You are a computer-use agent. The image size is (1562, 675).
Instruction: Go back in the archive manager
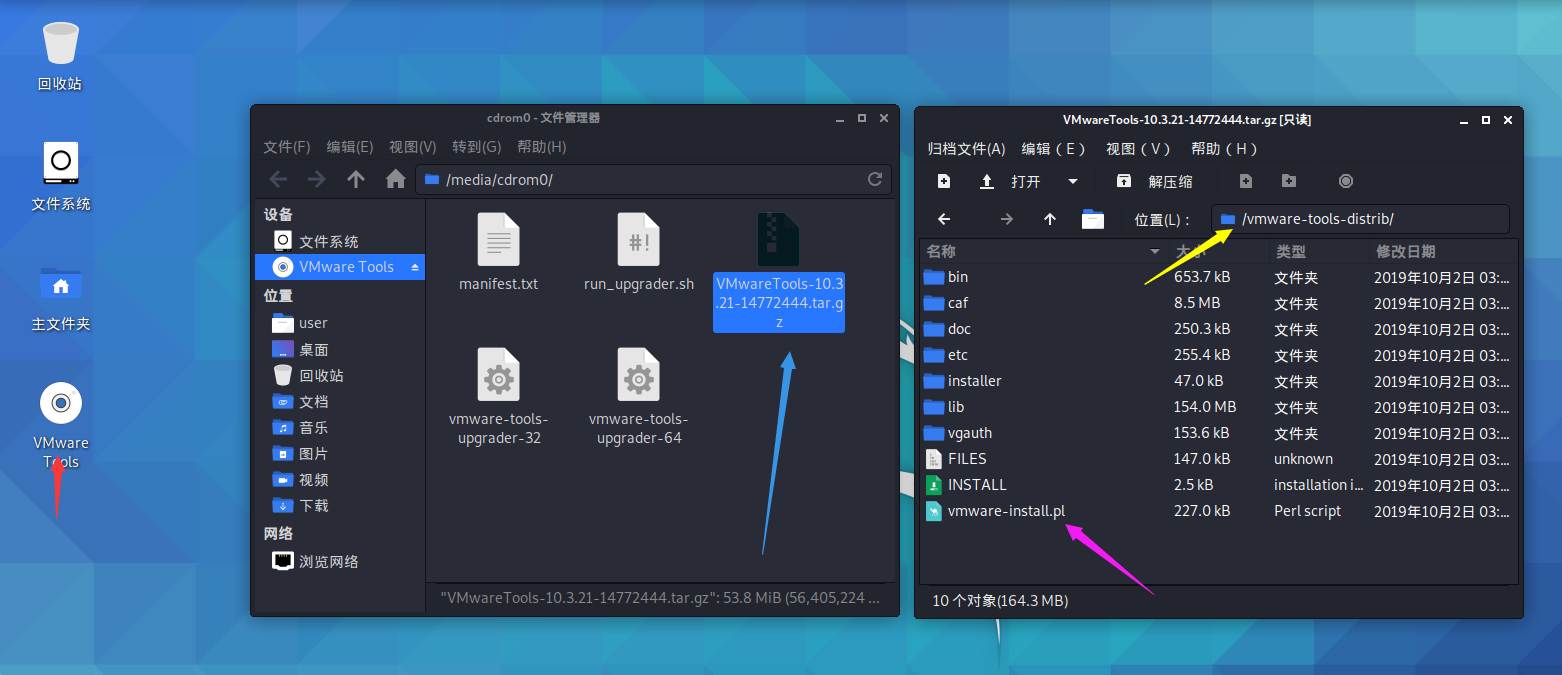[x=943, y=219]
